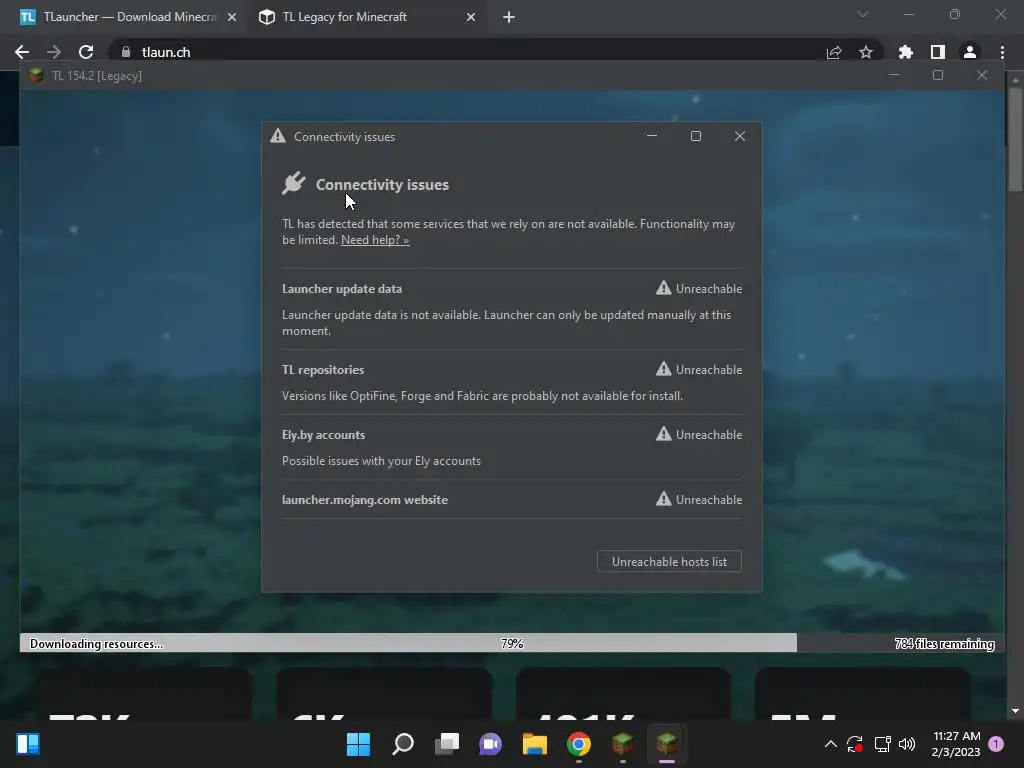
Task: Bookmark this page with star icon
Action: point(866,52)
